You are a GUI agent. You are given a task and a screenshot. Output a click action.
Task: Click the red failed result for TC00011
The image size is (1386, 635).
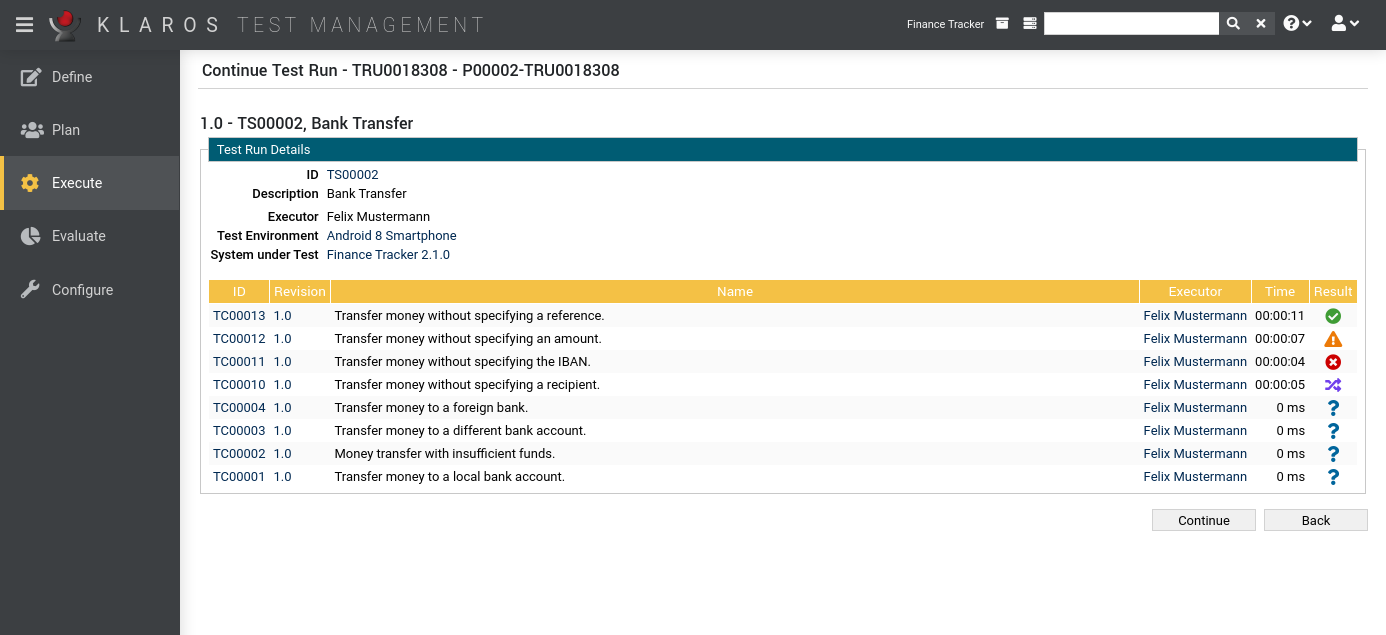[x=1333, y=362]
